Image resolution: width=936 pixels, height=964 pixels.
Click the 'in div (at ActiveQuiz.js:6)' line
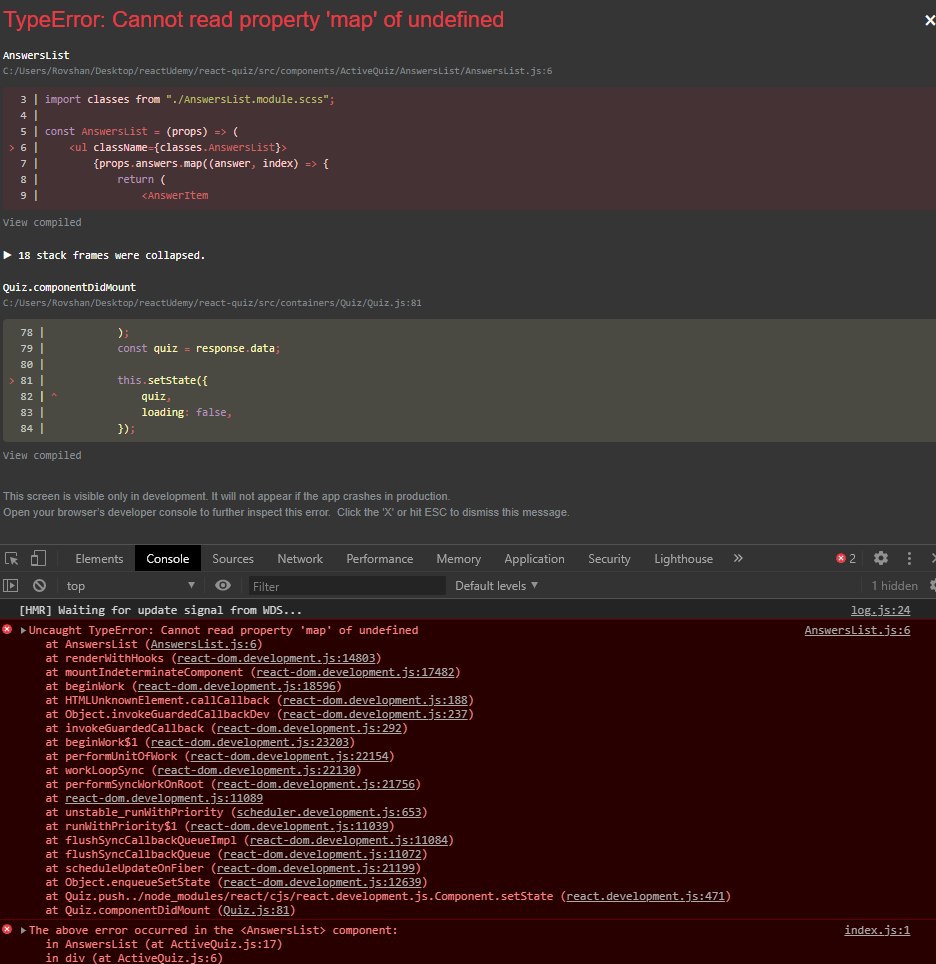tap(134, 958)
